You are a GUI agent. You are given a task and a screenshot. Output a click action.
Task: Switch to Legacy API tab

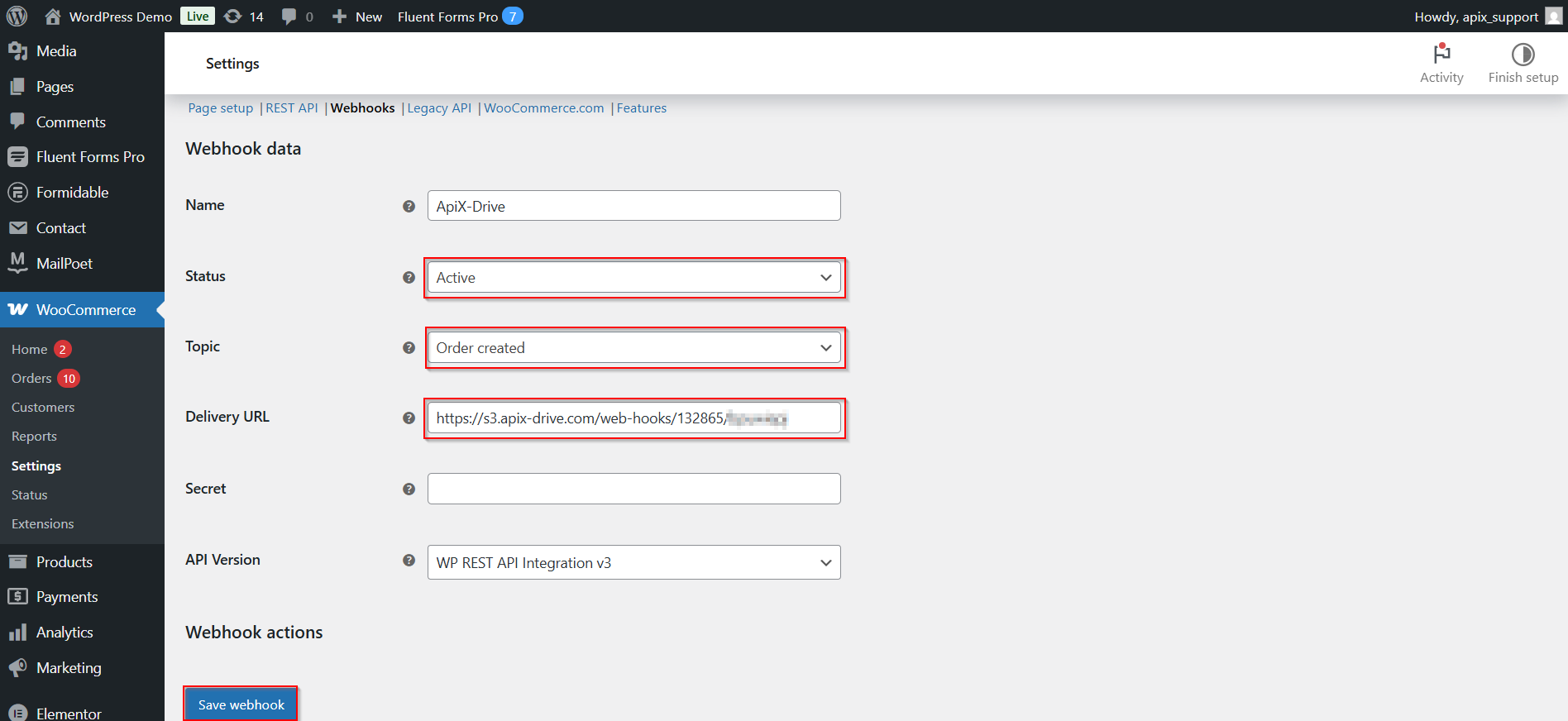tap(439, 108)
